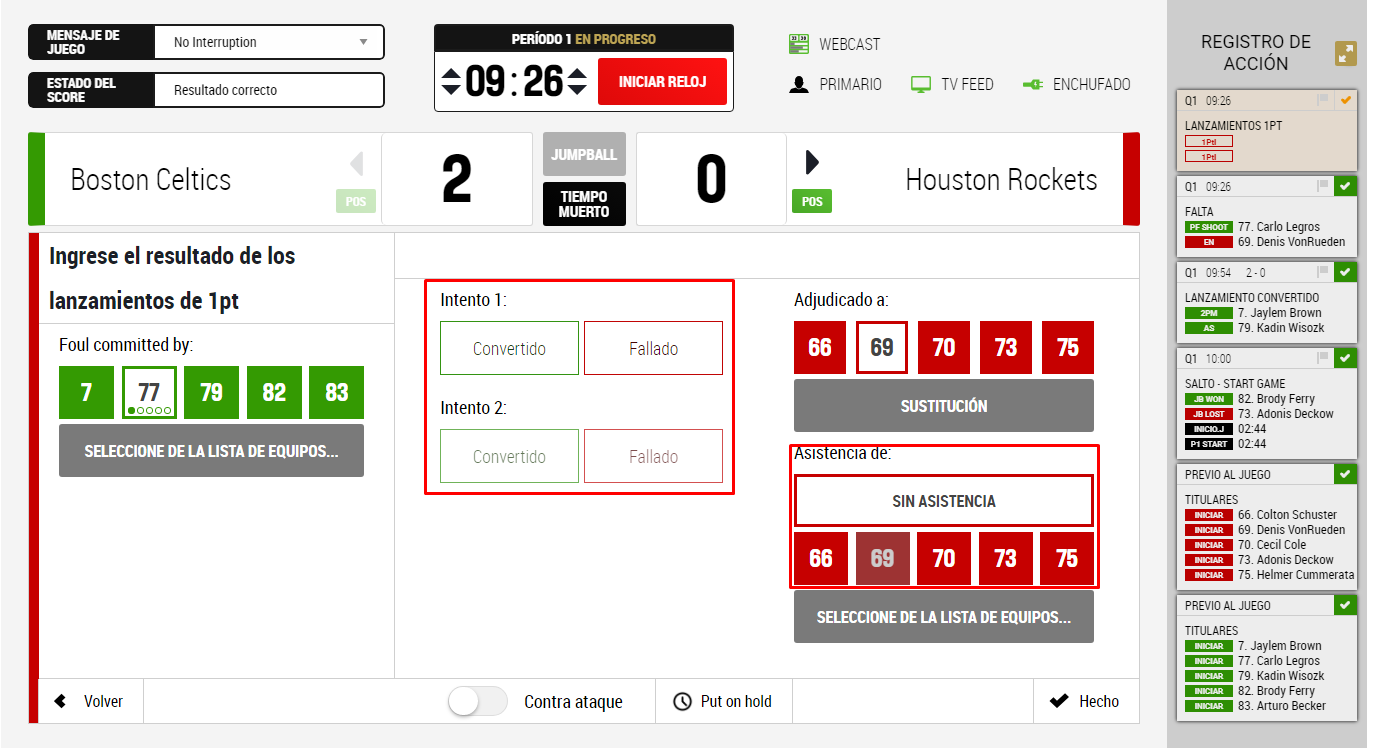Mark Intento 2 as Fallado
This screenshot has width=1373, height=753.
pos(653,456)
